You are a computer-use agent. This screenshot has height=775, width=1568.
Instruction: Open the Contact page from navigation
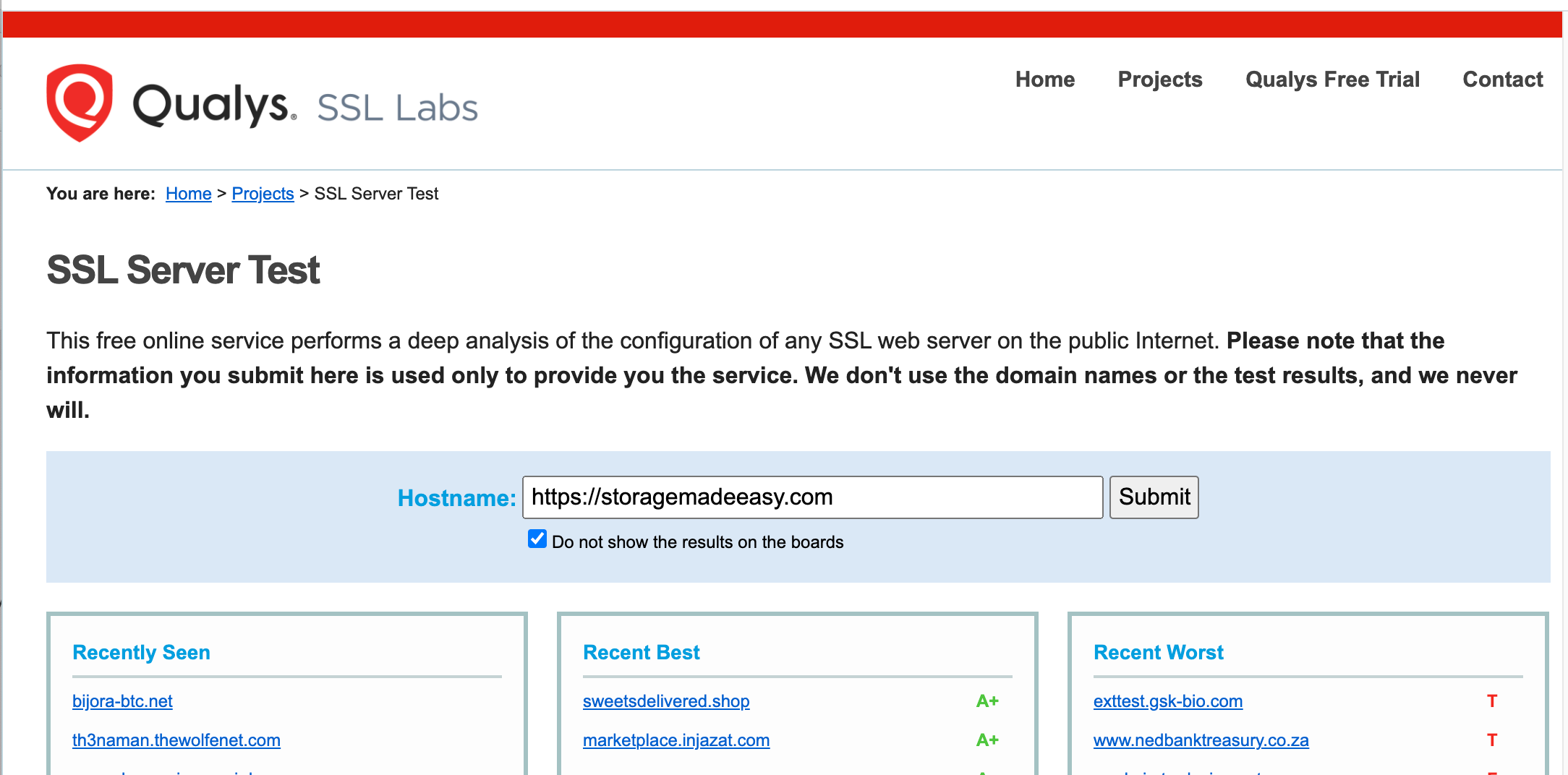coord(1502,80)
